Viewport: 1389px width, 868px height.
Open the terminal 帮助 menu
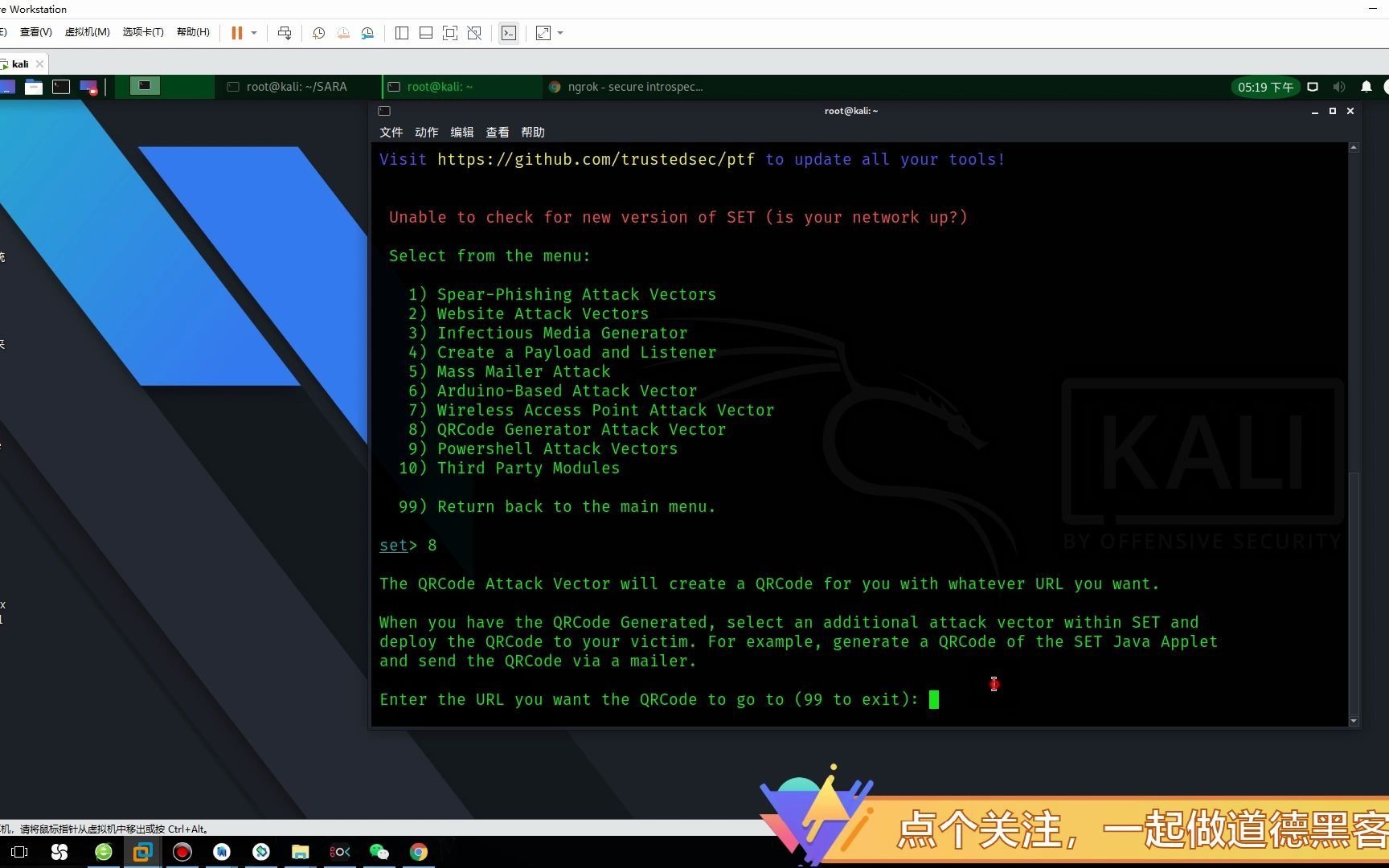[x=533, y=132]
